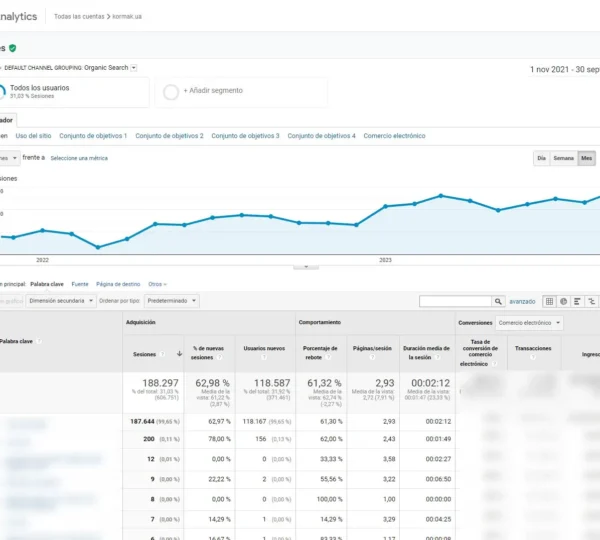Click the Fuente primary dimension link
The height and width of the screenshot is (540, 600).
click(x=80, y=284)
